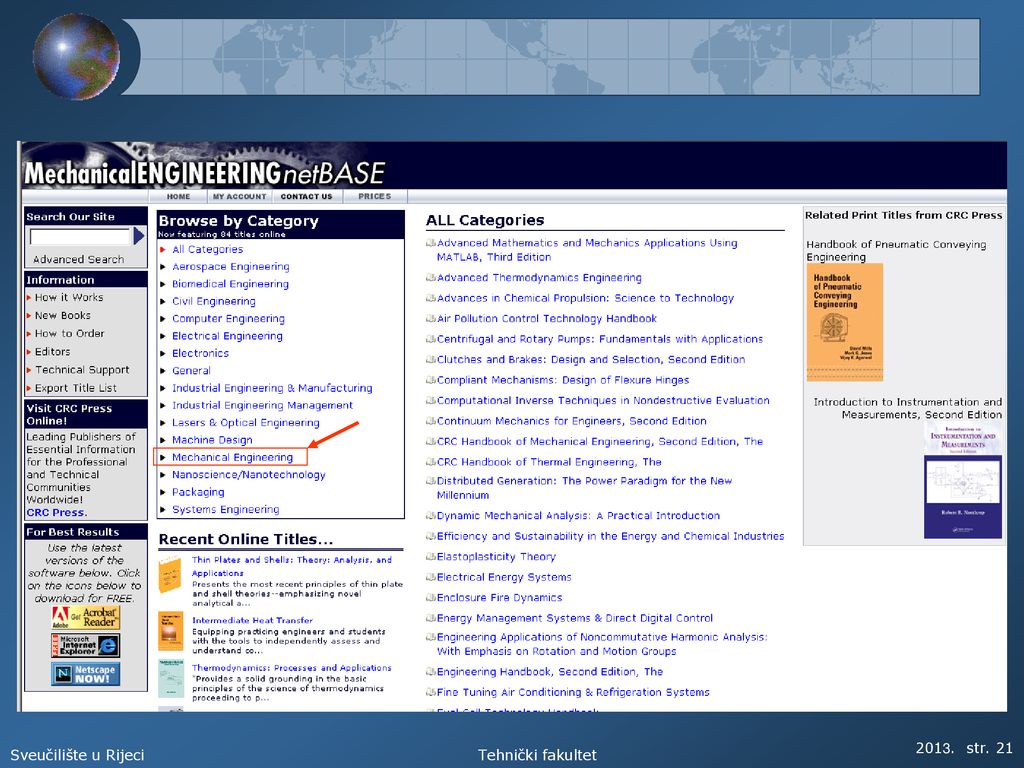Select Industrial Engineering & Manufacturing category
Screen dimensions: 1024x768
pyautogui.click(x=272, y=388)
